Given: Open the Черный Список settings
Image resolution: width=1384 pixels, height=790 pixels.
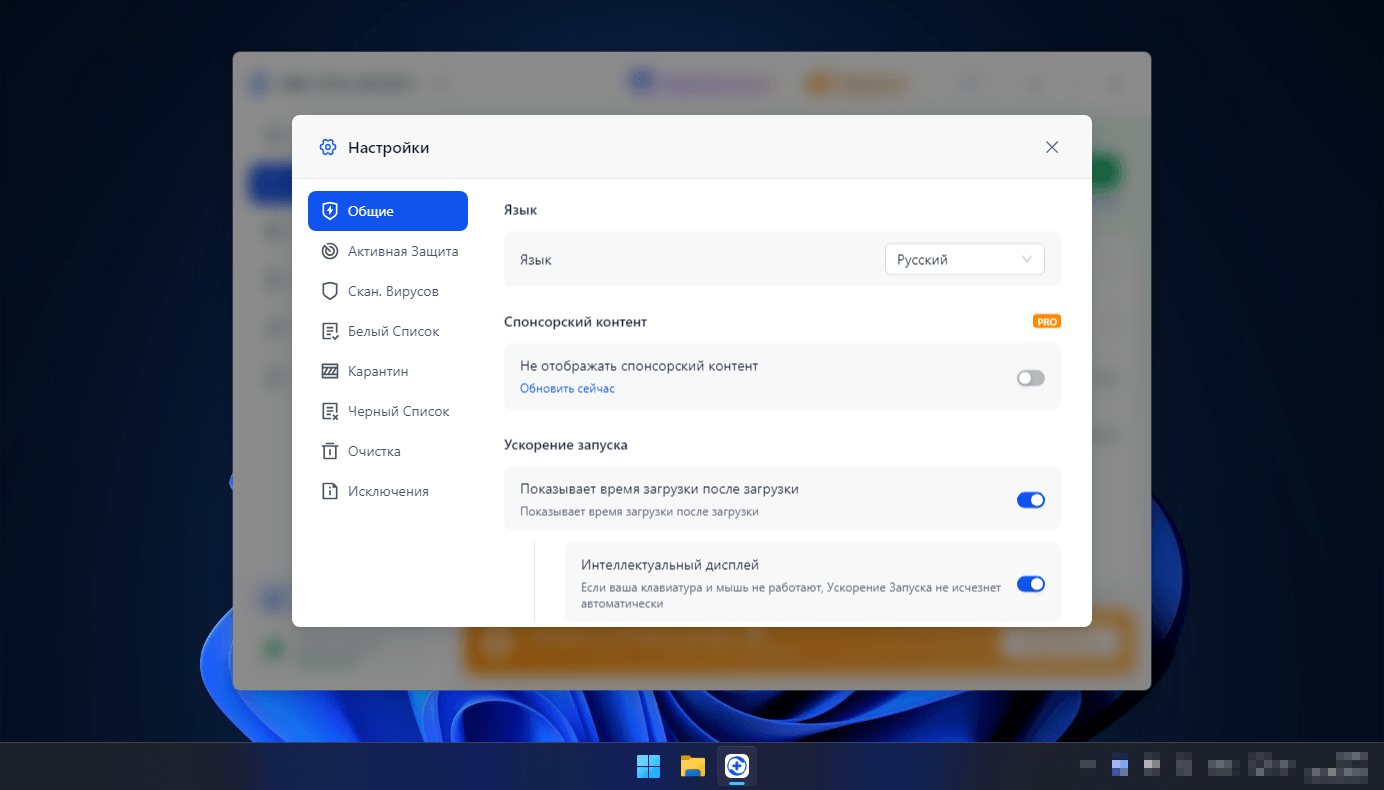Looking at the screenshot, I should [388, 411].
